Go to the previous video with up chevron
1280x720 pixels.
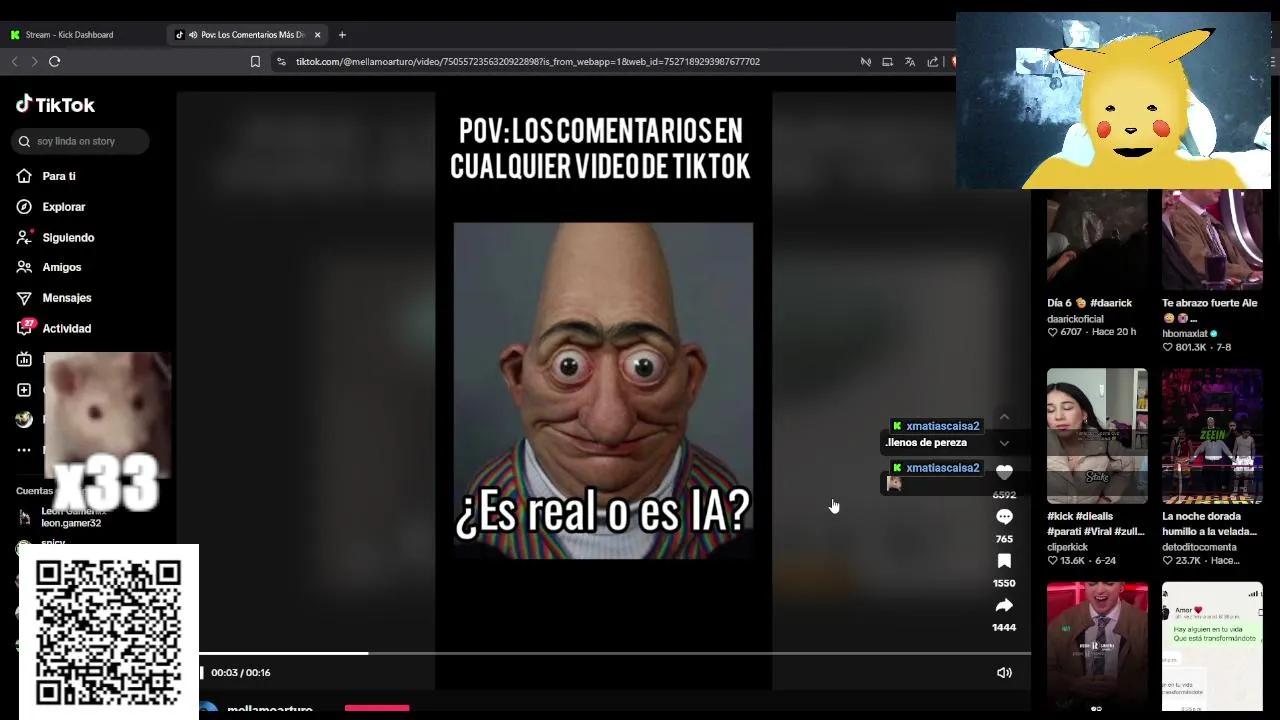click(1004, 417)
